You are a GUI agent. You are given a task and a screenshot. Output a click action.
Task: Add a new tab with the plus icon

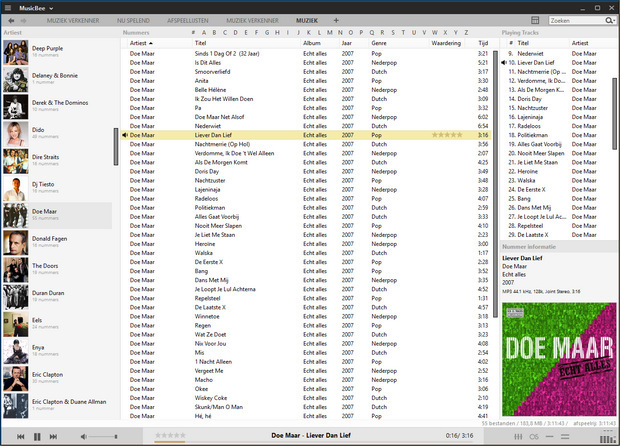coord(336,20)
